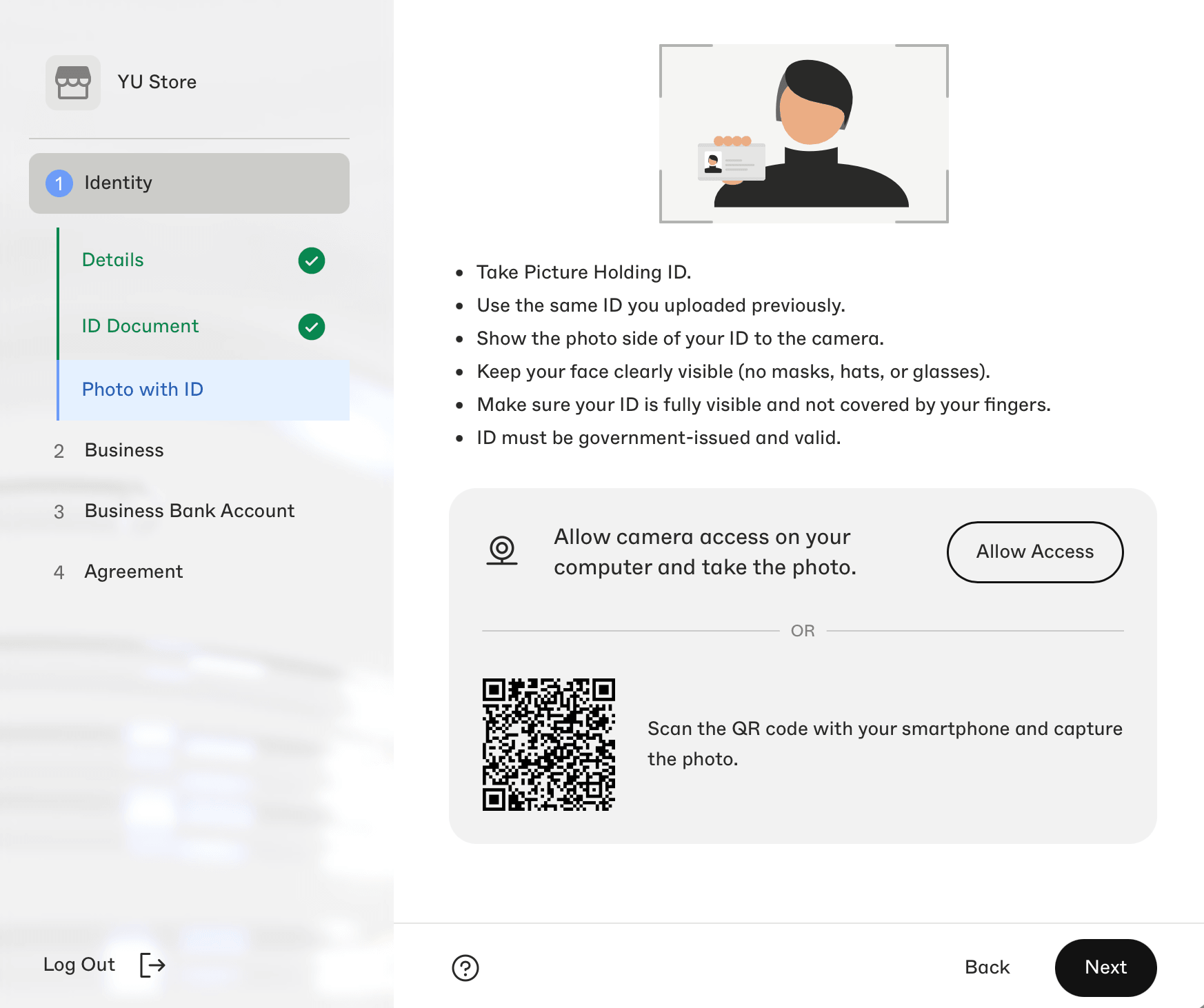
Task: Click the webcam icon in camera access panel
Action: [502, 551]
